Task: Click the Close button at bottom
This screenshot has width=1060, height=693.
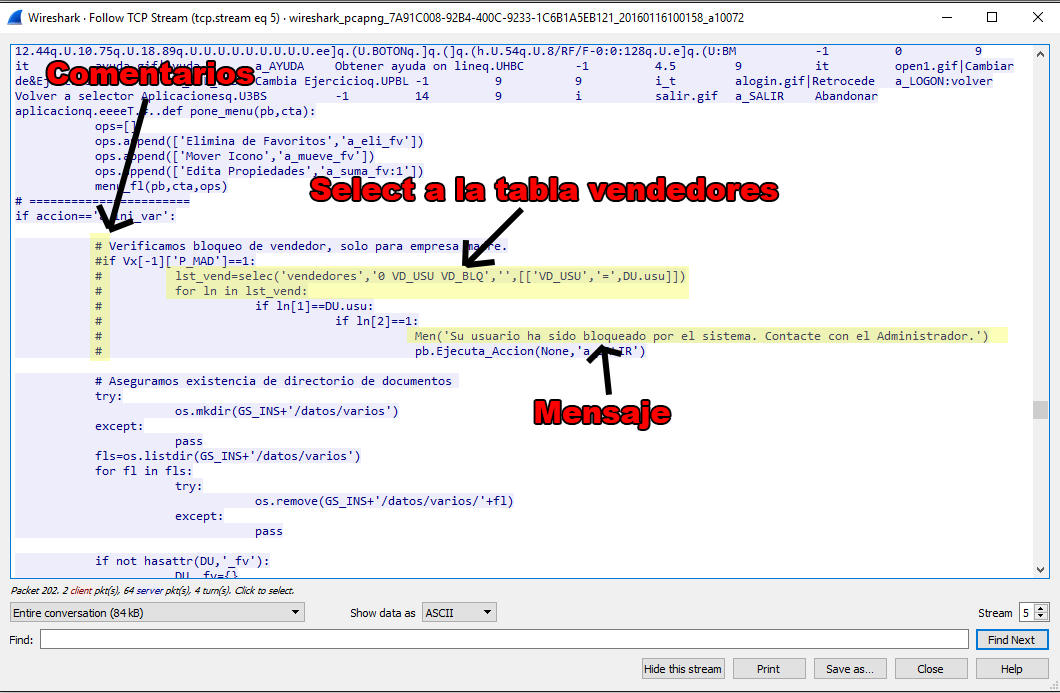Action: point(930,669)
